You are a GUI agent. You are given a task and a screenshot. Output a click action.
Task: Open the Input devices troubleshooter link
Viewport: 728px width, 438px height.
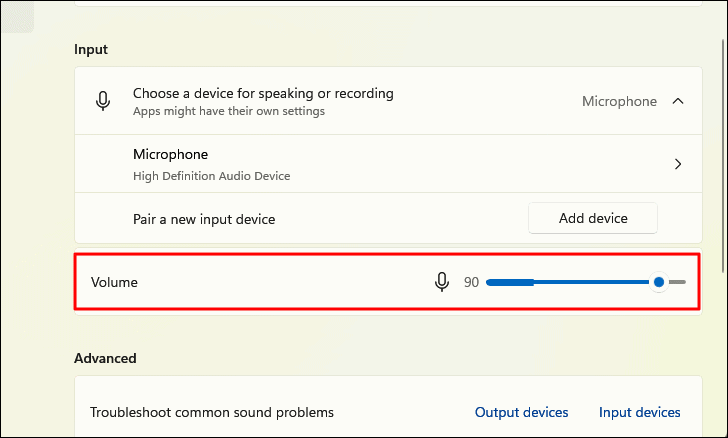[x=639, y=412]
